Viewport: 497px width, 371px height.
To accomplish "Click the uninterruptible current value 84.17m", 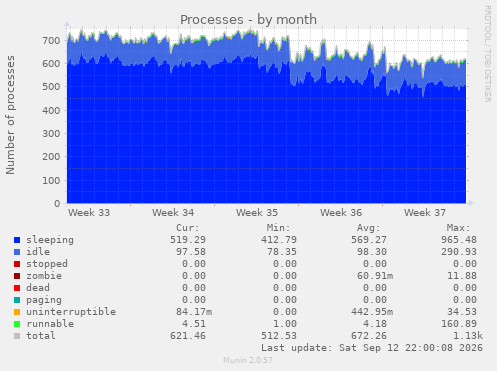I will tap(194, 312).
